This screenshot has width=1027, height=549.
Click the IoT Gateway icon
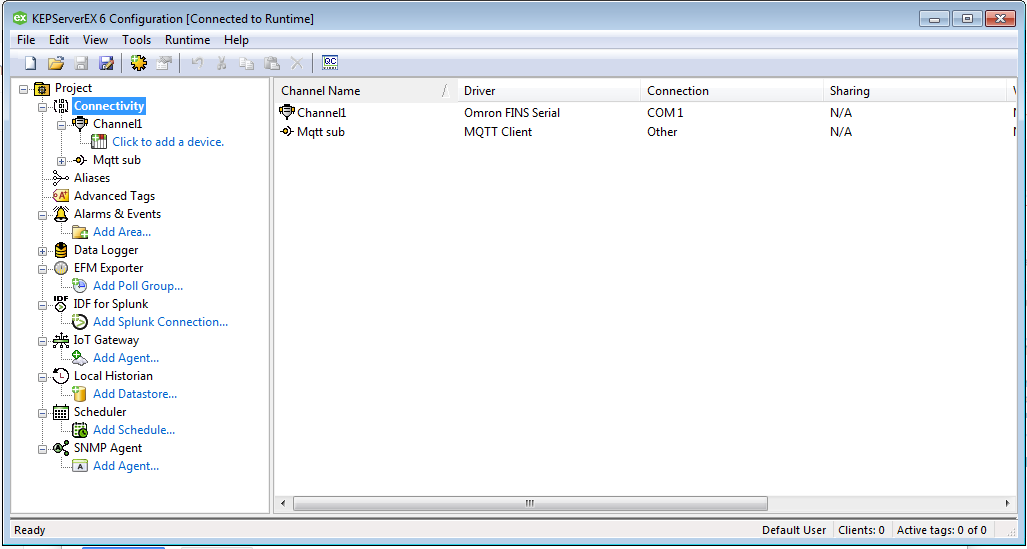tap(61, 340)
